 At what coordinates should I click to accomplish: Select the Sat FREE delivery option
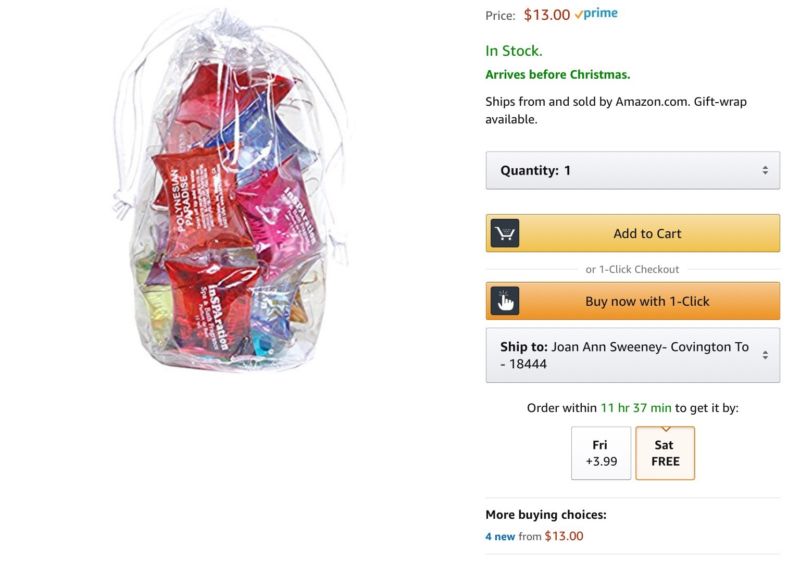[x=665, y=453]
